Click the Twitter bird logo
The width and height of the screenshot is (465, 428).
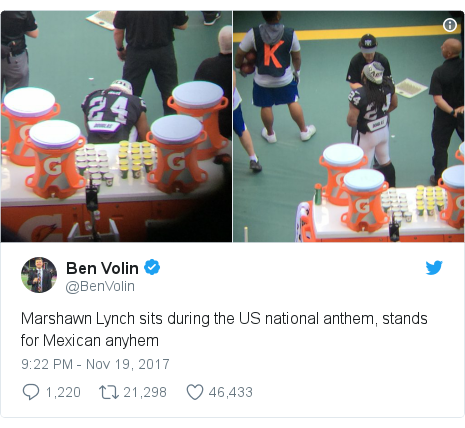434,267
